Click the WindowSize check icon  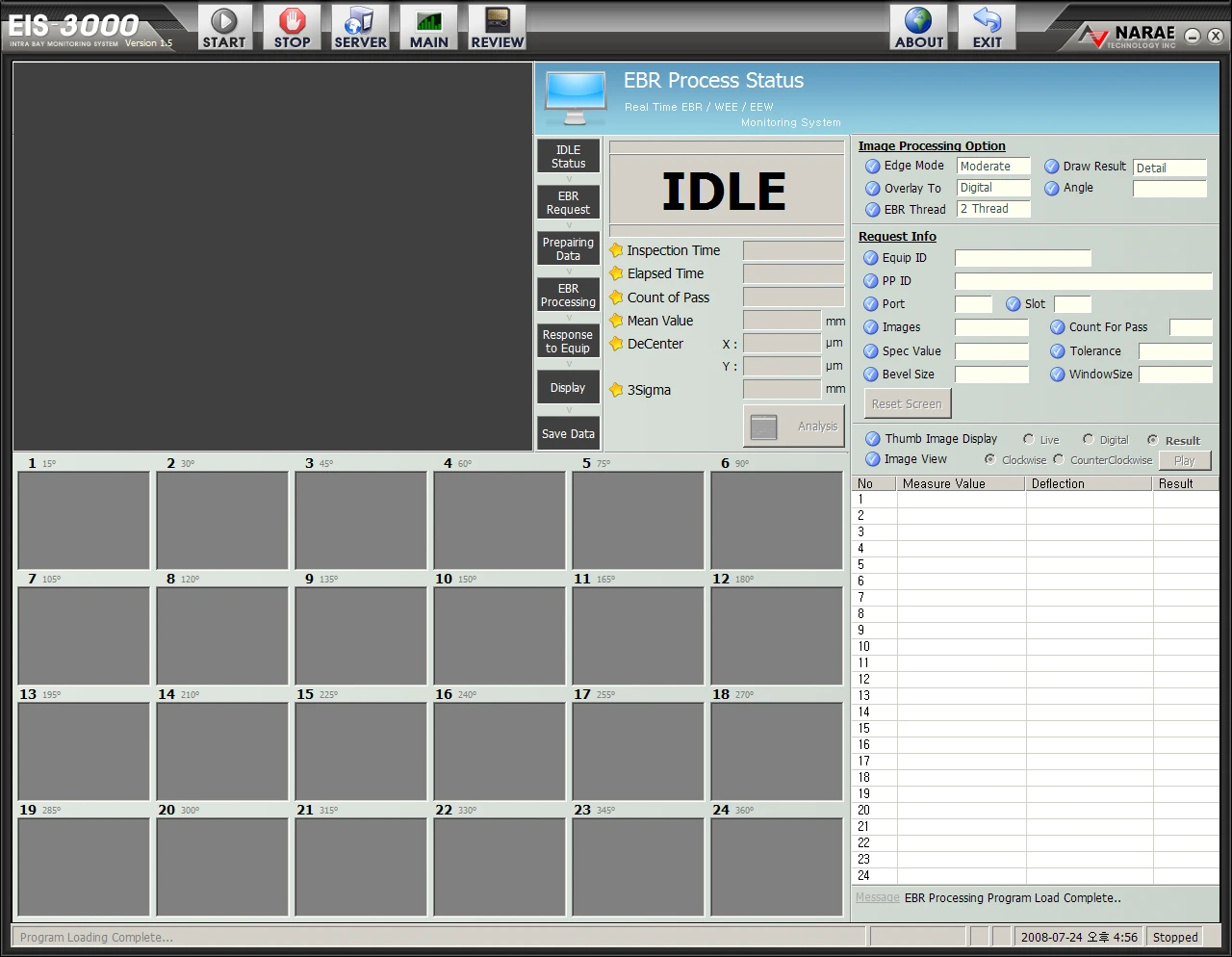[1058, 375]
